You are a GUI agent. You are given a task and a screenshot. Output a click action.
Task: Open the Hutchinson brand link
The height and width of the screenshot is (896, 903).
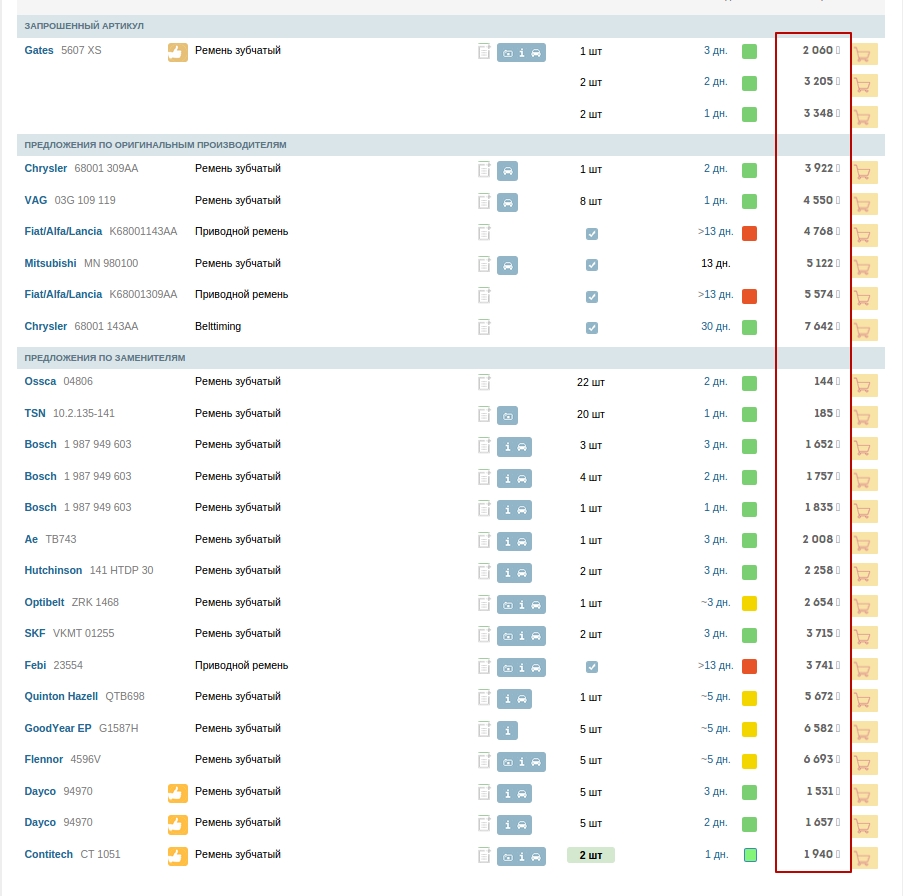click(x=53, y=570)
